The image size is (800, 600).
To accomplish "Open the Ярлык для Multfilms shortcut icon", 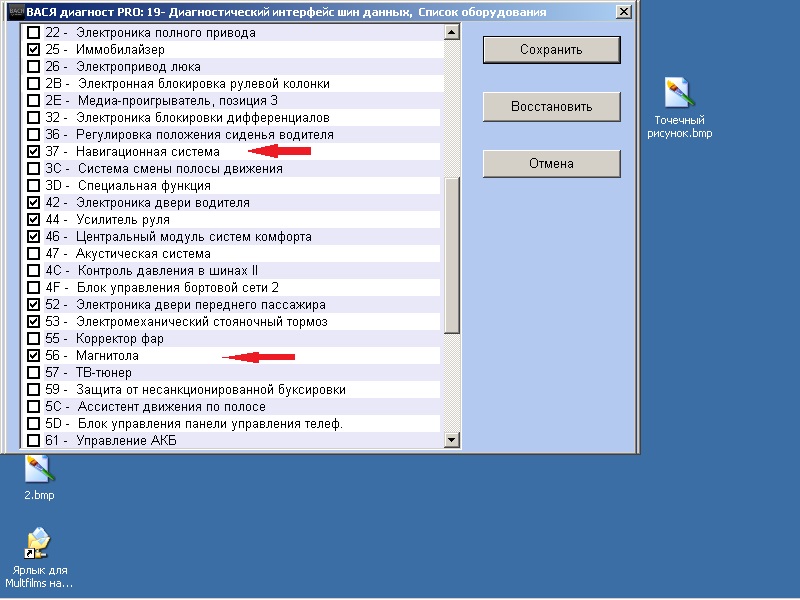I will (39, 544).
